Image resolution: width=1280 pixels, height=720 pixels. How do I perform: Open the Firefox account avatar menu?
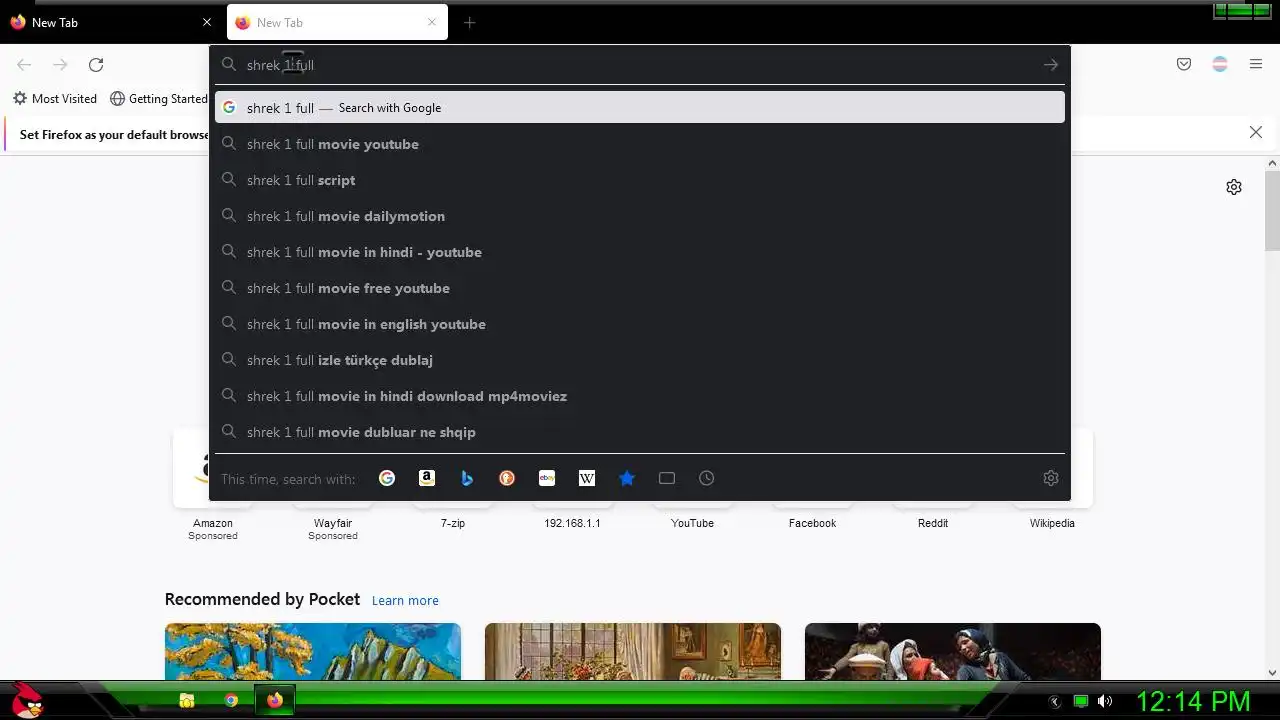click(1220, 64)
